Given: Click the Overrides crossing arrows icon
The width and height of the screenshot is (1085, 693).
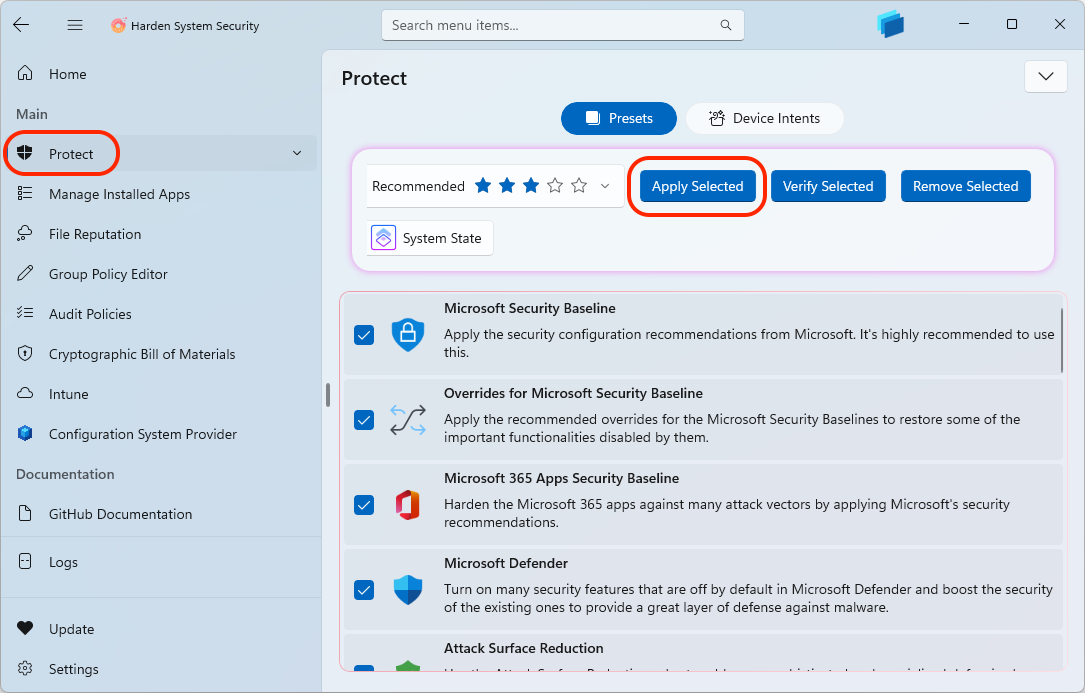Looking at the screenshot, I should click(408, 420).
